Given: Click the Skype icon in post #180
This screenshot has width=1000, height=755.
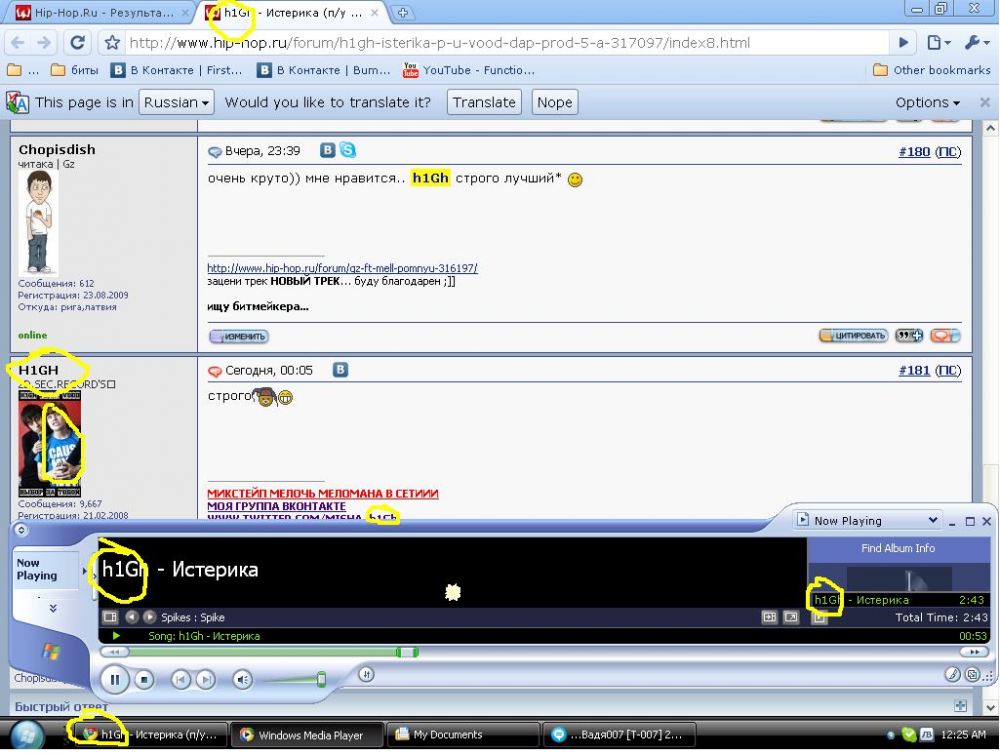Looking at the screenshot, I should (x=347, y=150).
